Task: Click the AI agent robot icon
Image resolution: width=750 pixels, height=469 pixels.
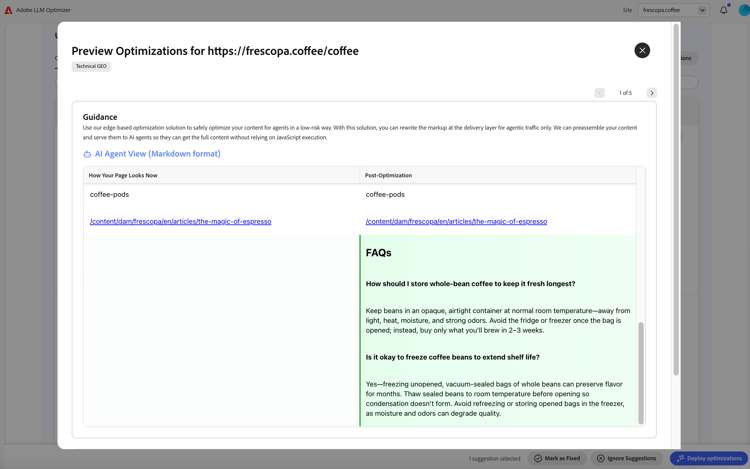Action: [x=87, y=154]
